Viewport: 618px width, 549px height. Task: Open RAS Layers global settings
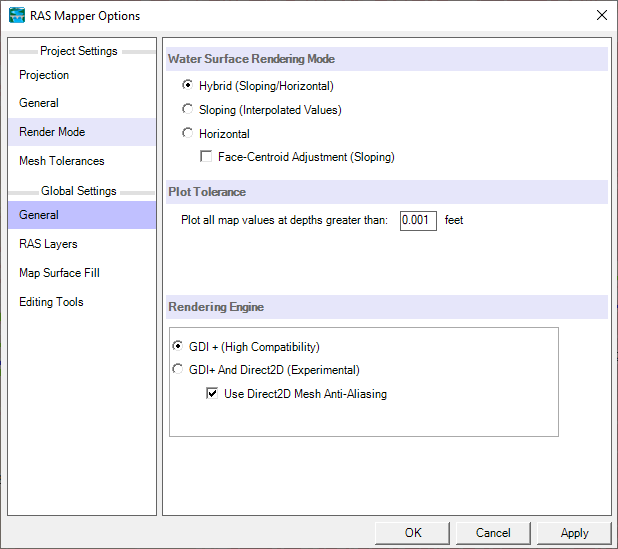(x=82, y=244)
